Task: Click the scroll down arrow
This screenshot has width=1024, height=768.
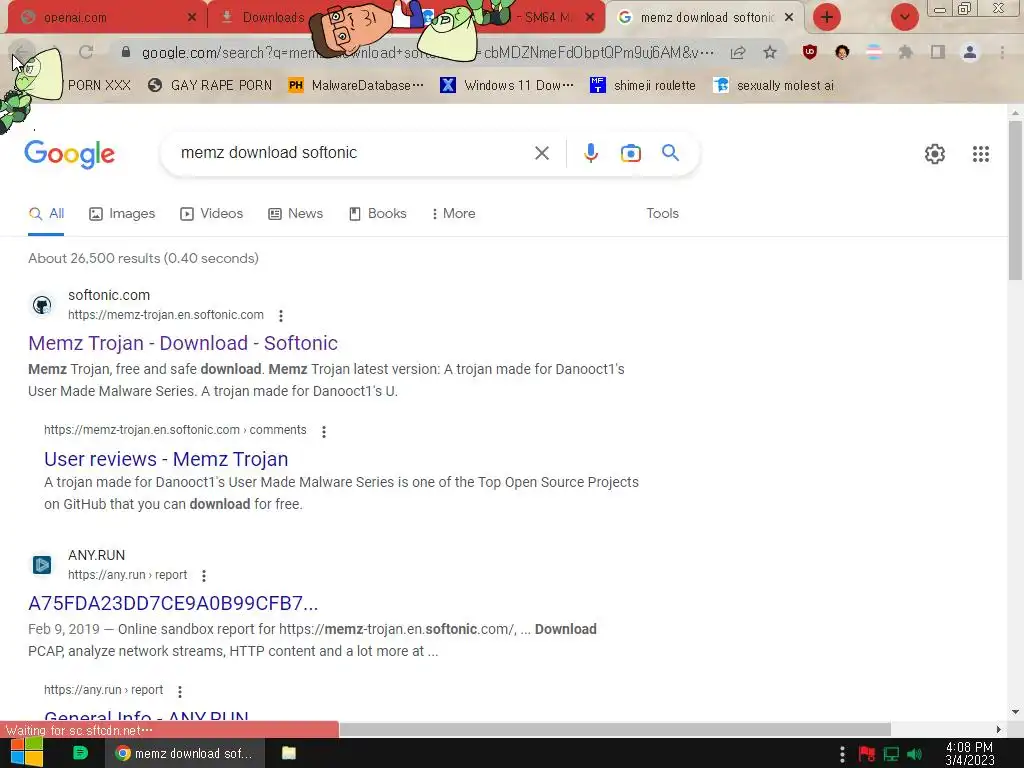Action: [1015, 712]
